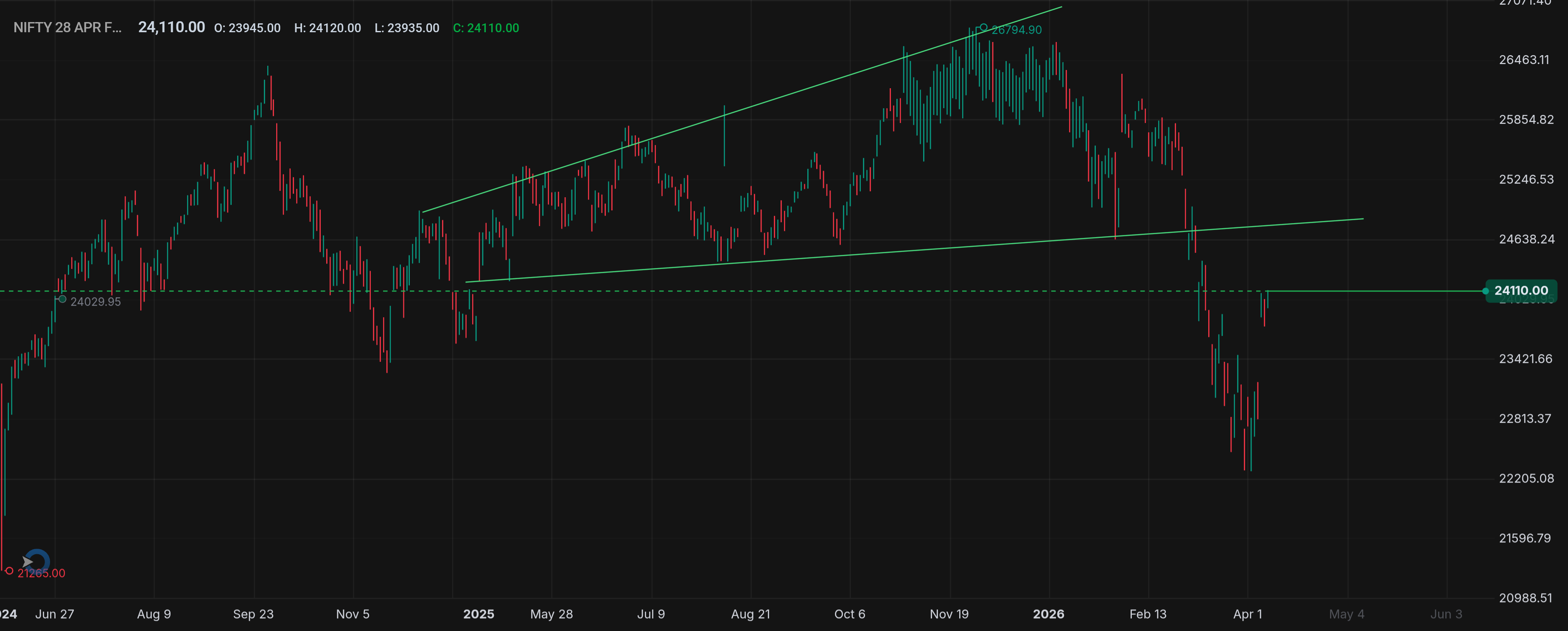Click the 2025 label on the time axis
The image size is (1568, 631).
(x=479, y=614)
